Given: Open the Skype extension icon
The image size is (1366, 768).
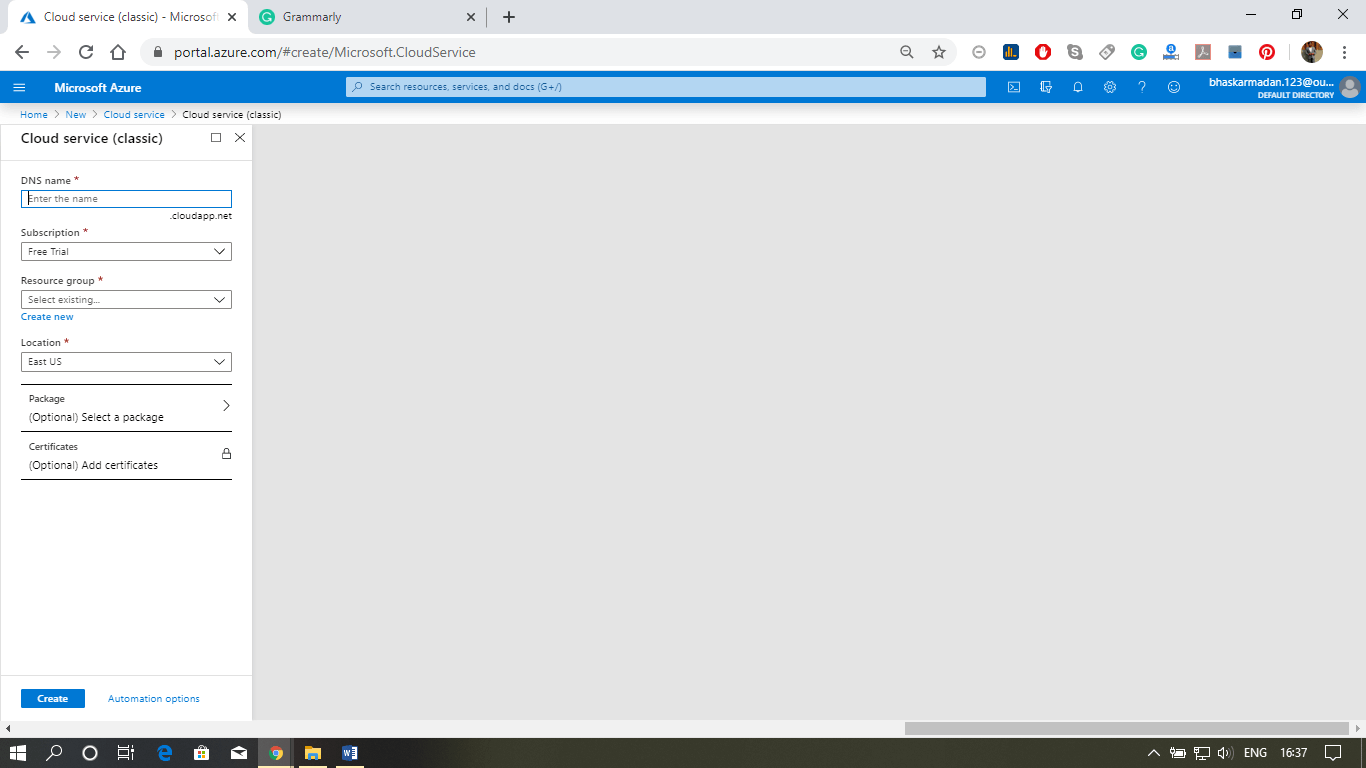Looking at the screenshot, I should [x=1075, y=52].
